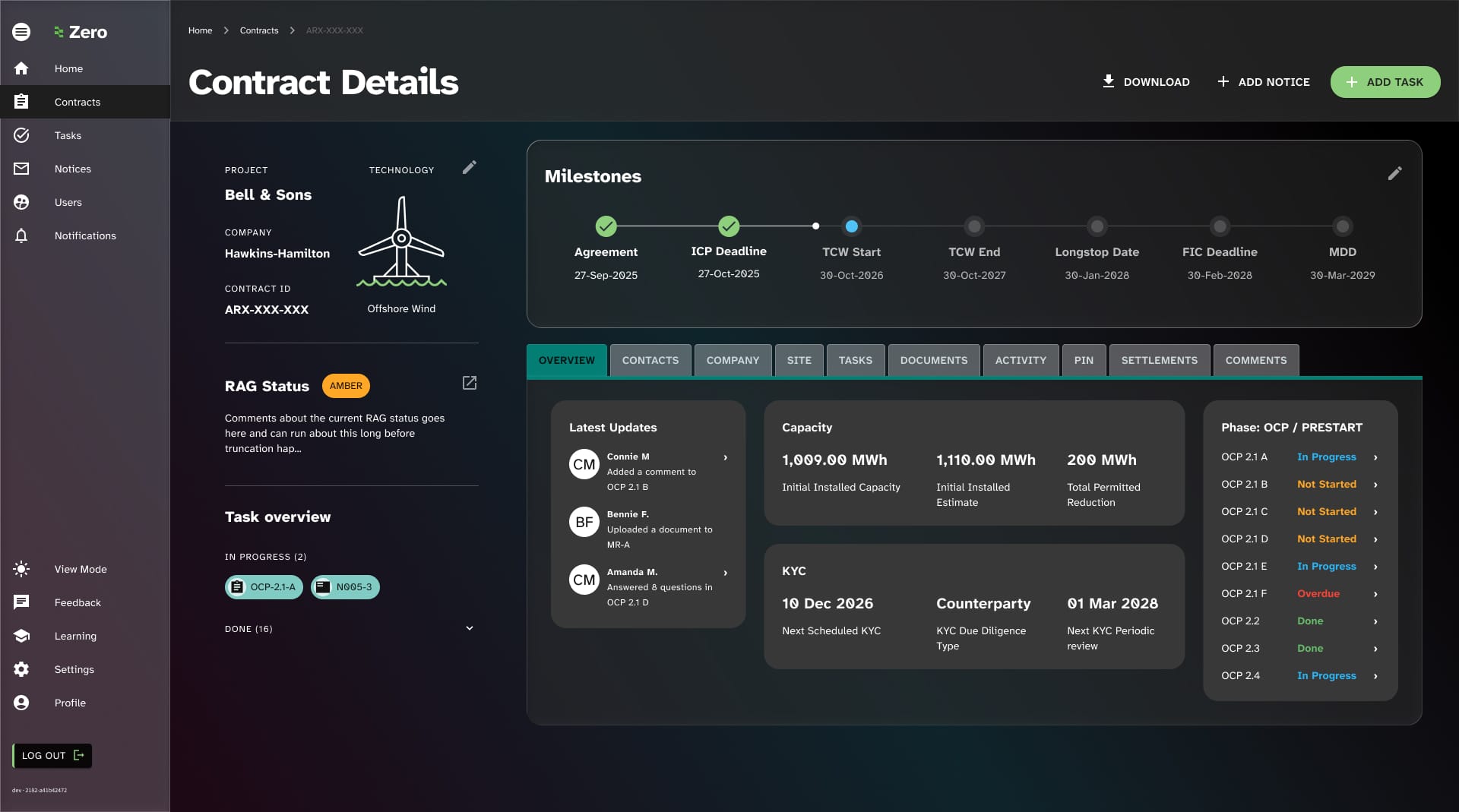Open Connie M's latest update chevron

click(x=725, y=457)
